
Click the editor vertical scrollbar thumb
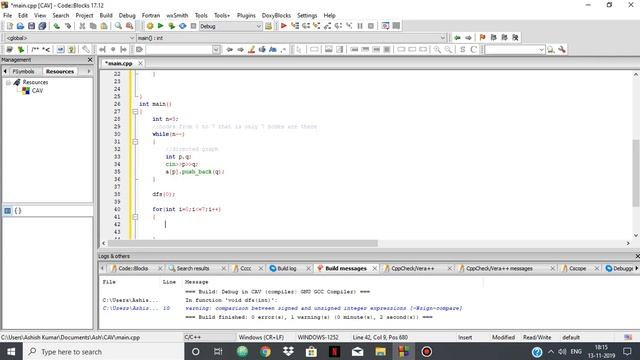coord(636,173)
